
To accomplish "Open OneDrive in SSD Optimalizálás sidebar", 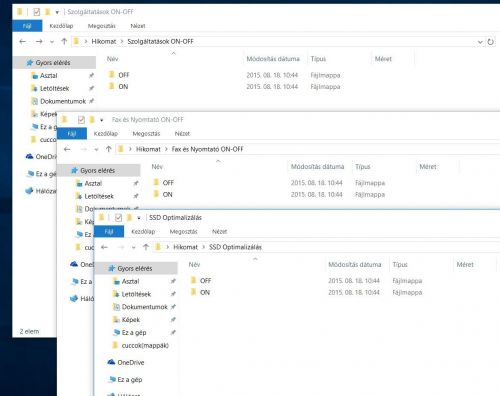I will click(x=131, y=362).
